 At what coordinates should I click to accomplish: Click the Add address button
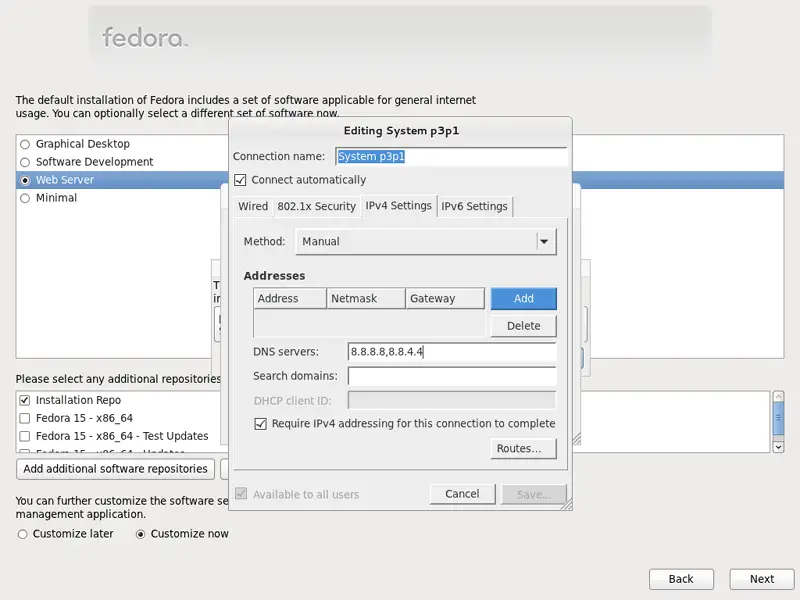click(523, 298)
